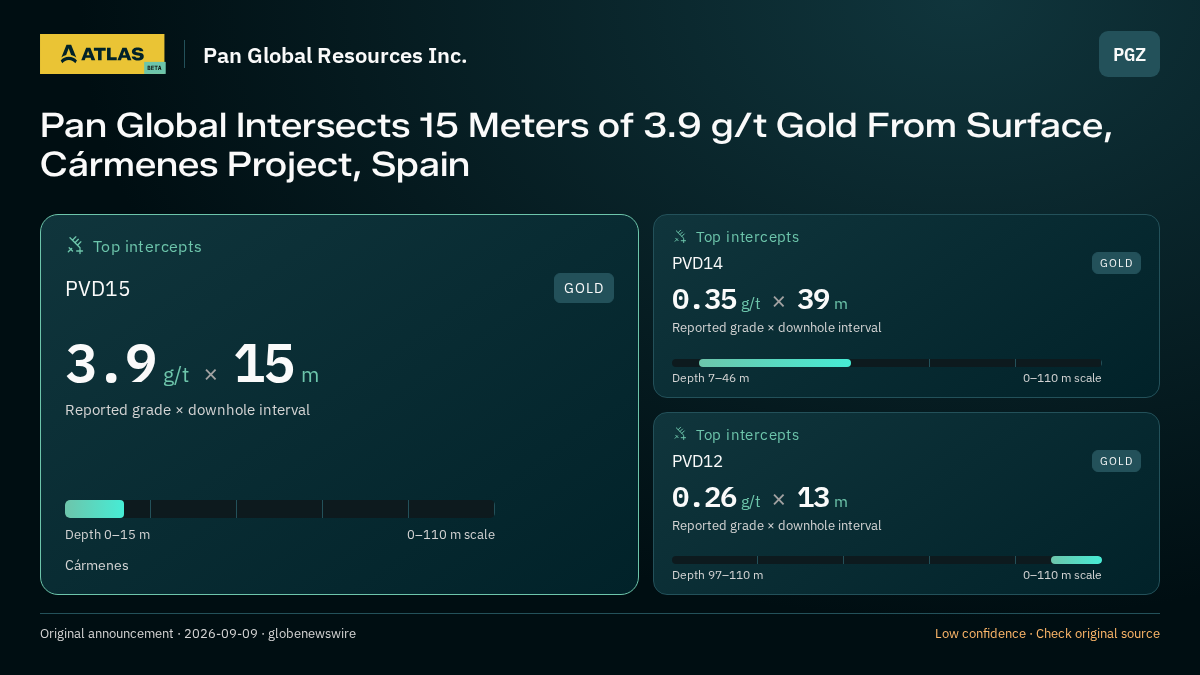Click the Depth 97–110 m label
Image resolution: width=1200 pixels, height=675 pixels.
(x=717, y=575)
